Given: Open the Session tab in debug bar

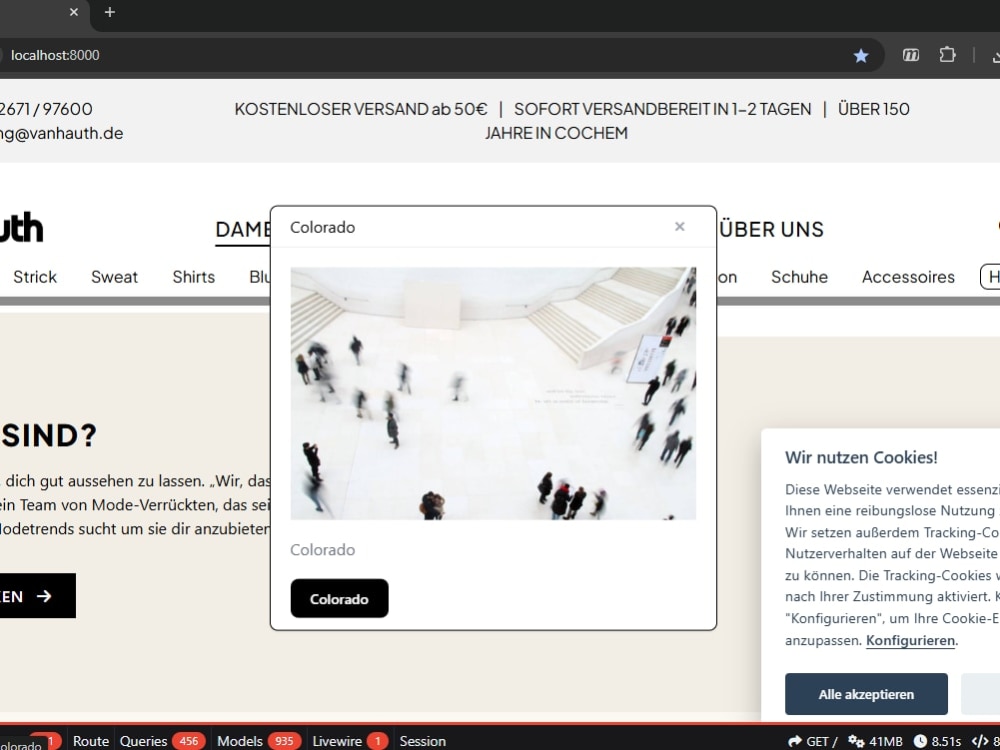Looking at the screenshot, I should (422, 741).
